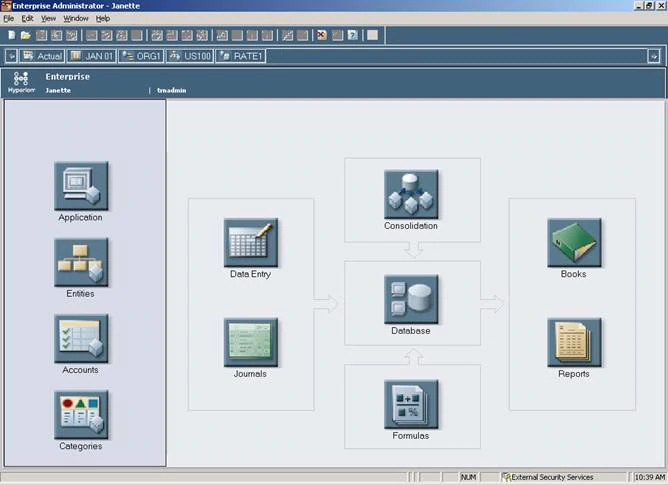Open the Edit menu
The width and height of the screenshot is (668, 485).
click(27, 18)
